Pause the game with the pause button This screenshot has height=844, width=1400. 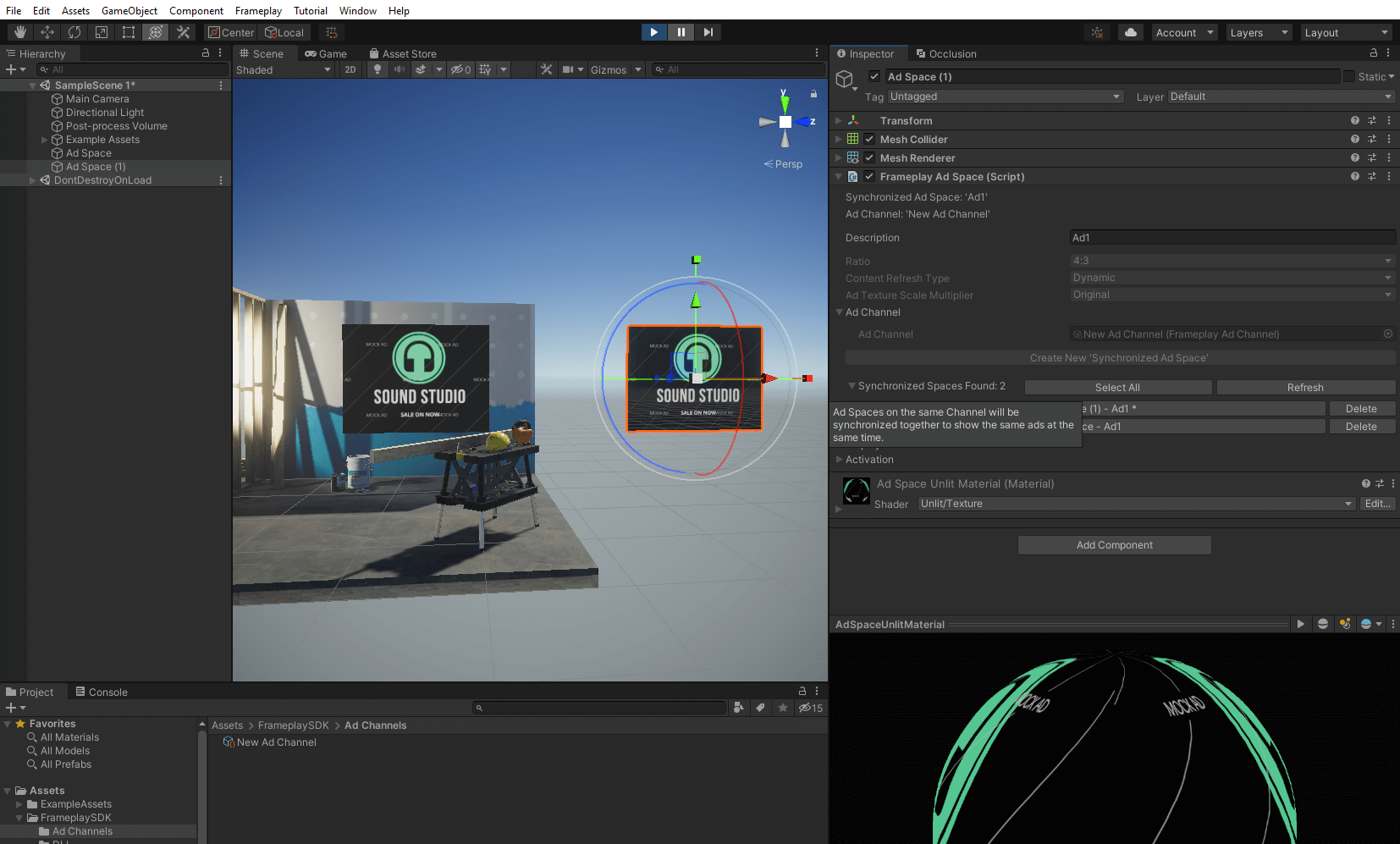[x=681, y=32]
